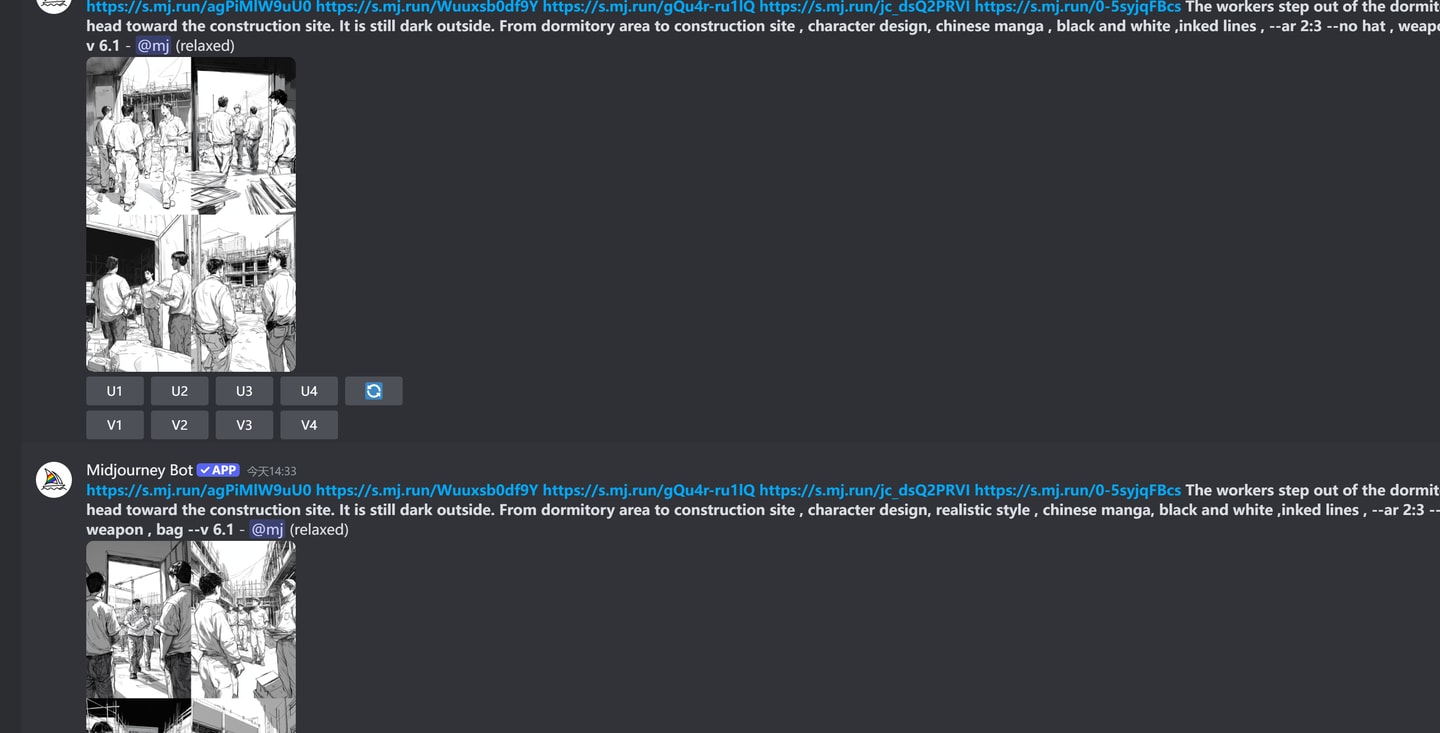This screenshot has width=1440, height=733.
Task: Click the V1 variation button
Action: tap(115, 425)
